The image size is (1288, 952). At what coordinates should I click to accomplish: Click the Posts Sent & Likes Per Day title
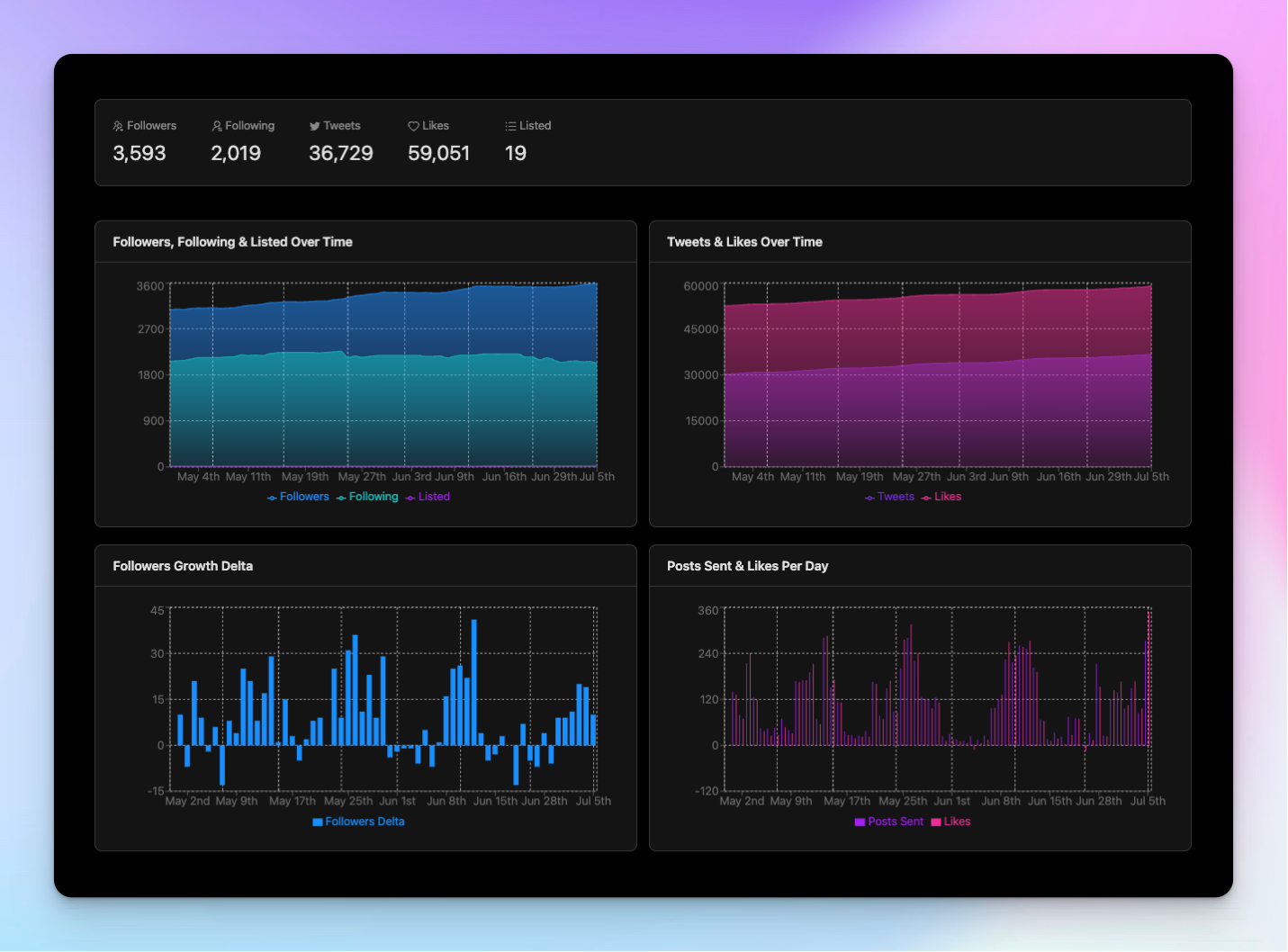tap(747, 566)
